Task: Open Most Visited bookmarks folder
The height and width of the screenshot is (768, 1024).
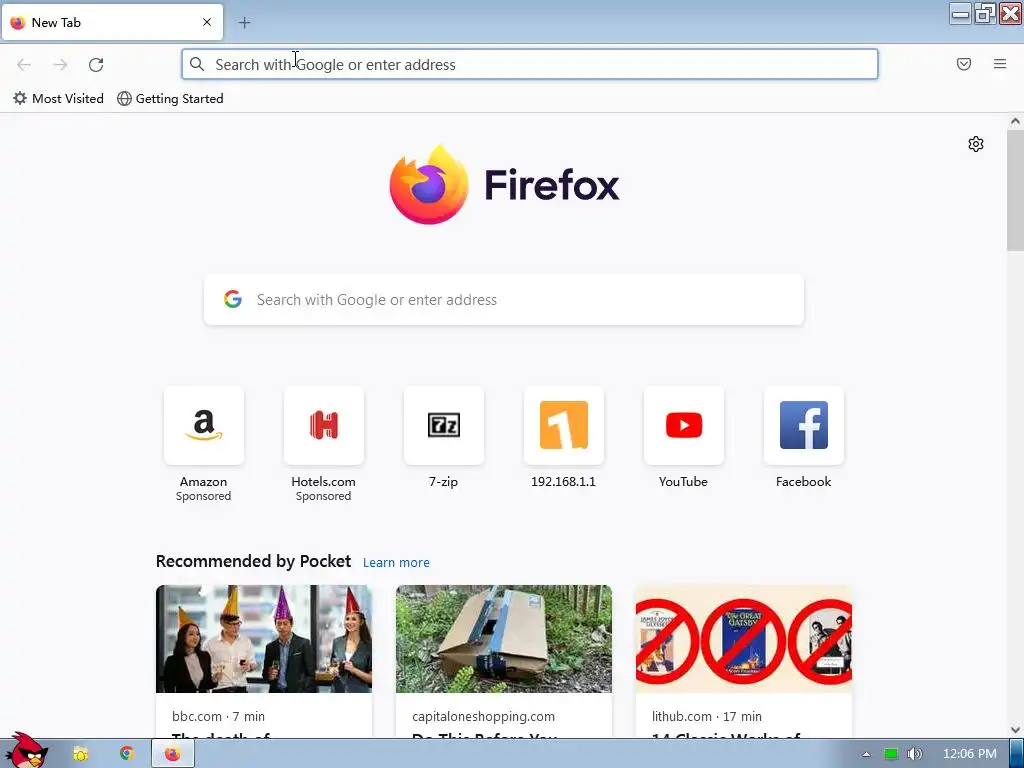Action: pyautogui.click(x=59, y=99)
